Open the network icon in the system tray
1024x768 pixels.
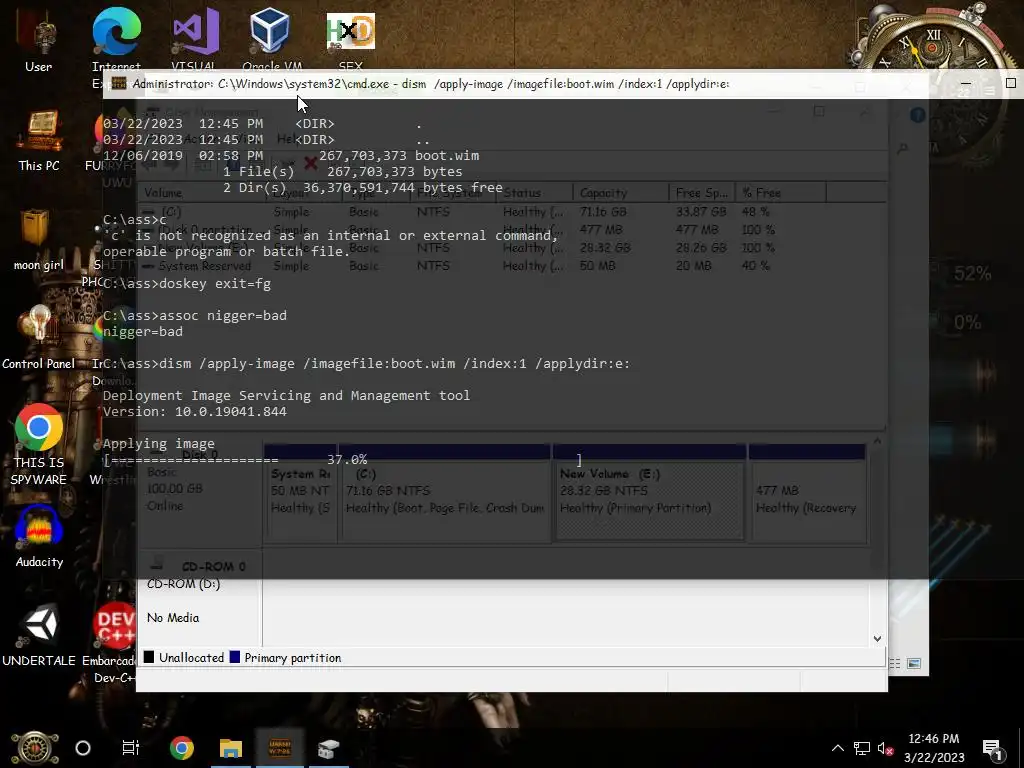click(x=862, y=748)
